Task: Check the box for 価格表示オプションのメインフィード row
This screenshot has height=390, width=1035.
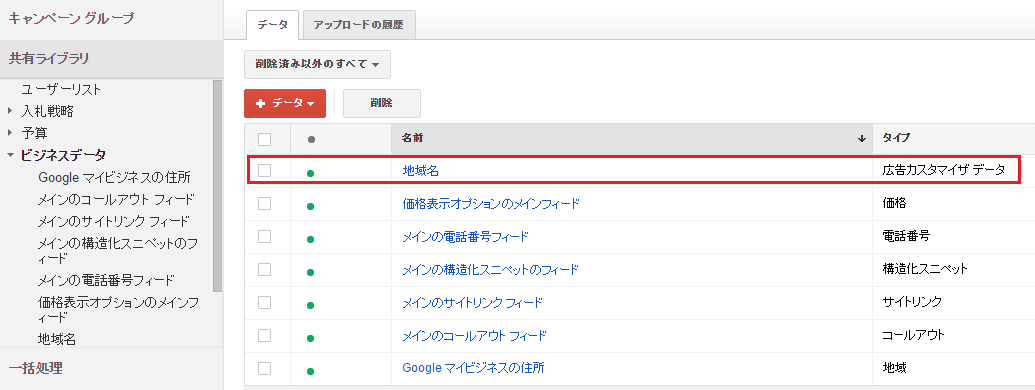Action: point(265,204)
